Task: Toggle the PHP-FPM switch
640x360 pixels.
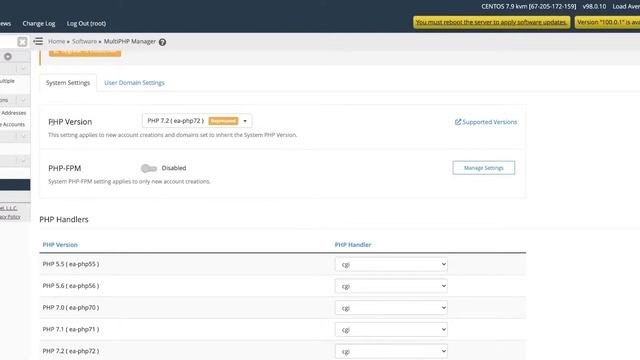Action: point(149,168)
